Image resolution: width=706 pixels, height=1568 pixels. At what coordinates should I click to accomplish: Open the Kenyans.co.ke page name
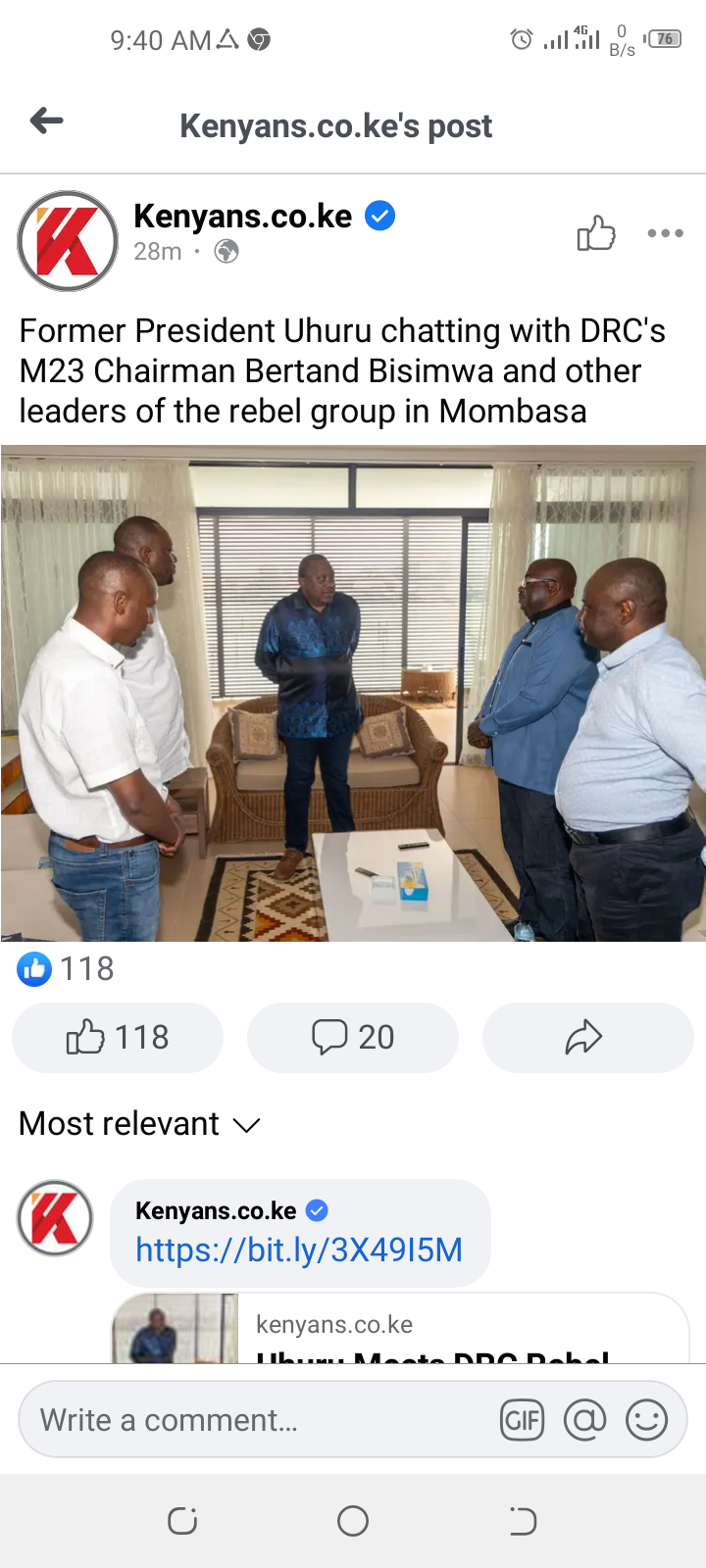pos(242,216)
